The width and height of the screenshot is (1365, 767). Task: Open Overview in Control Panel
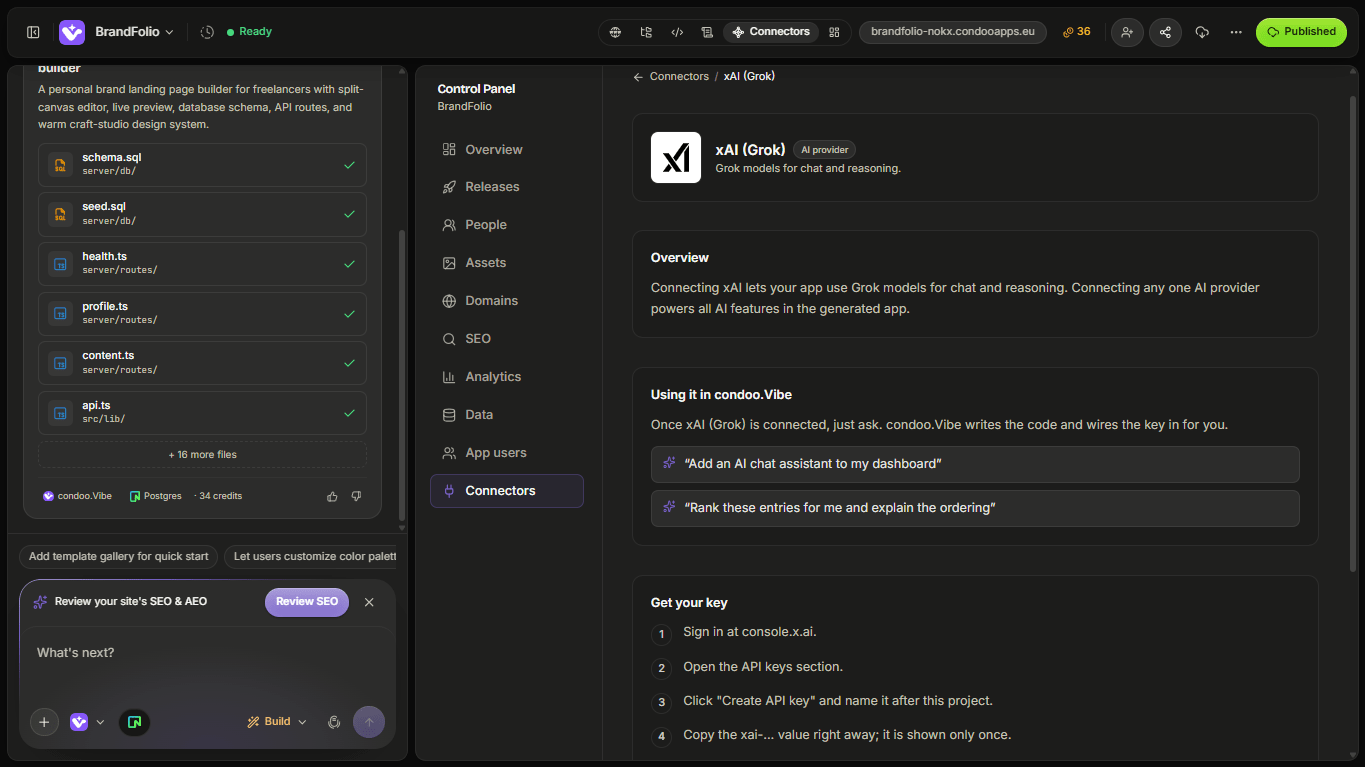pyautogui.click(x=507, y=149)
